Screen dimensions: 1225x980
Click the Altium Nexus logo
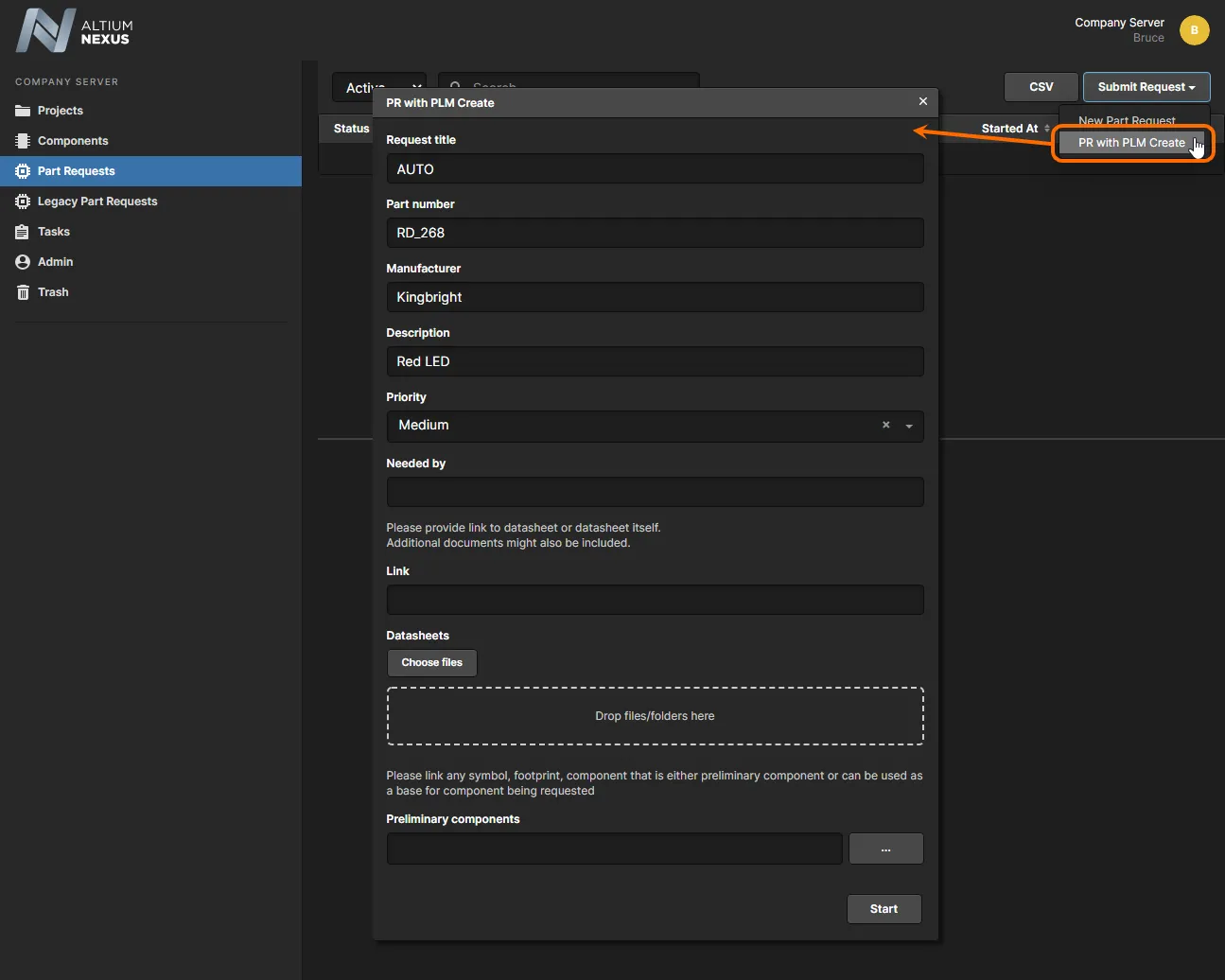[74, 31]
